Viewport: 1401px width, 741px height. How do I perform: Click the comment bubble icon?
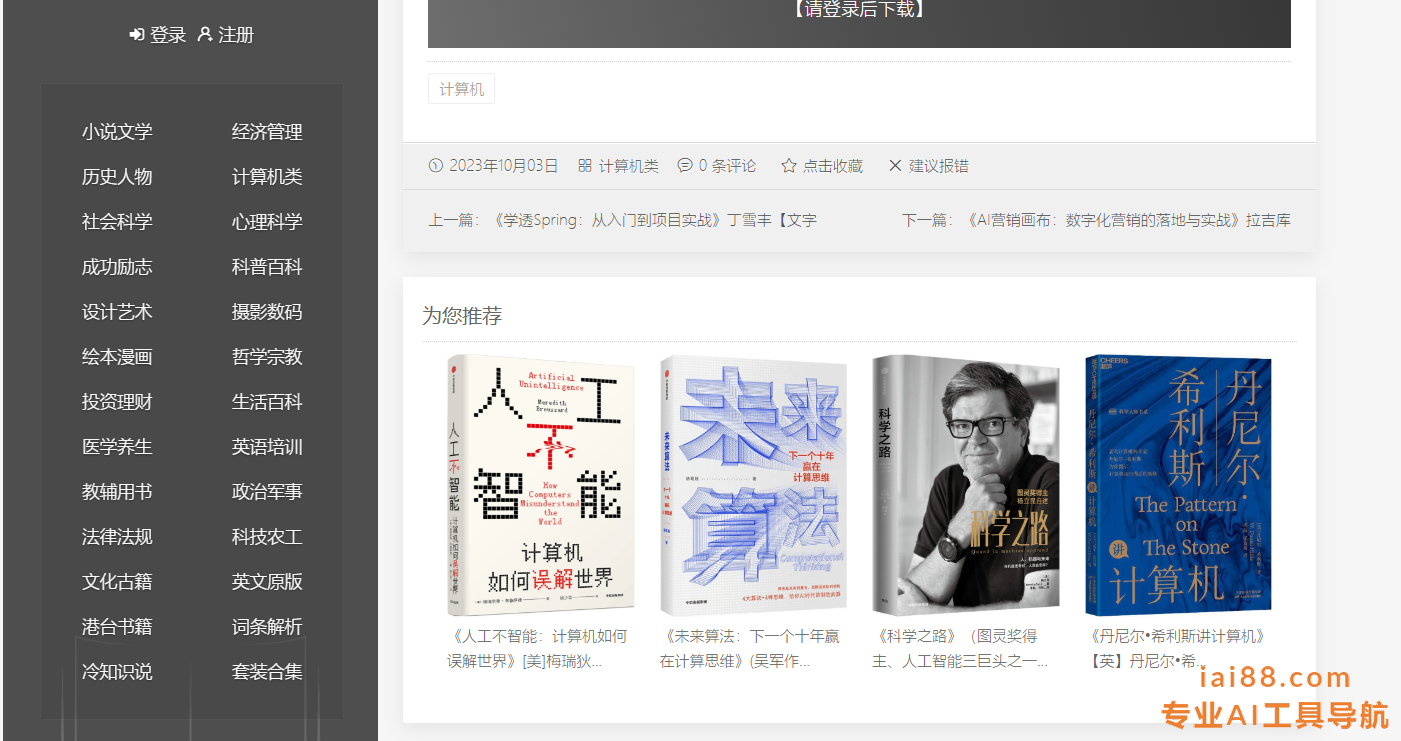point(685,166)
